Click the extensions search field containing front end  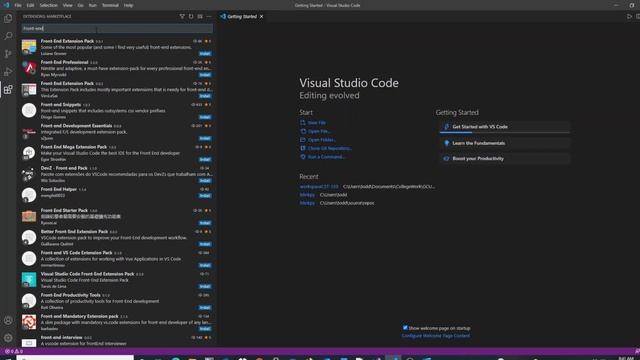click(x=117, y=28)
